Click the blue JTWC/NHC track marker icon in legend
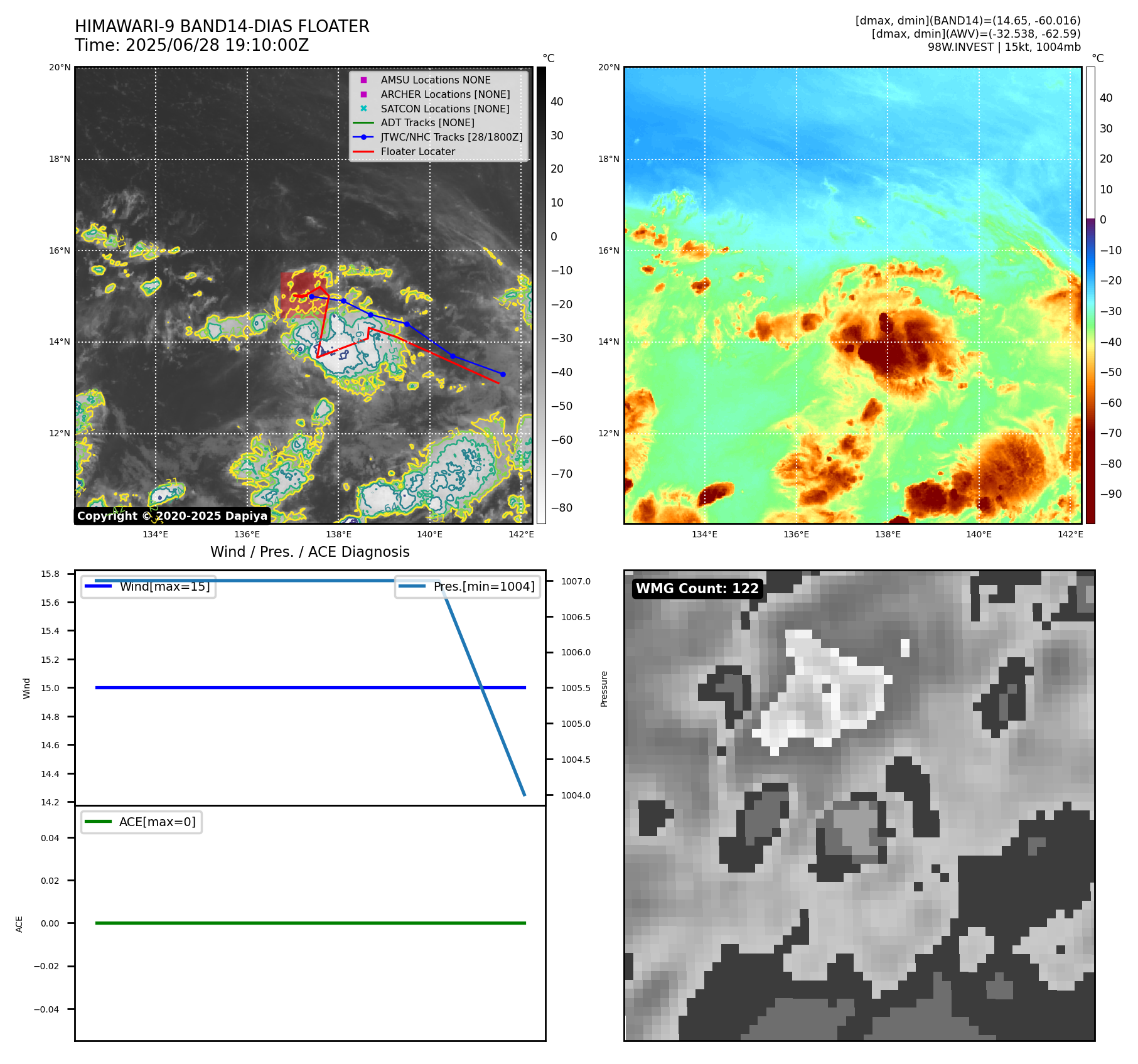This screenshot has width=1138, height=1064. coord(363,137)
